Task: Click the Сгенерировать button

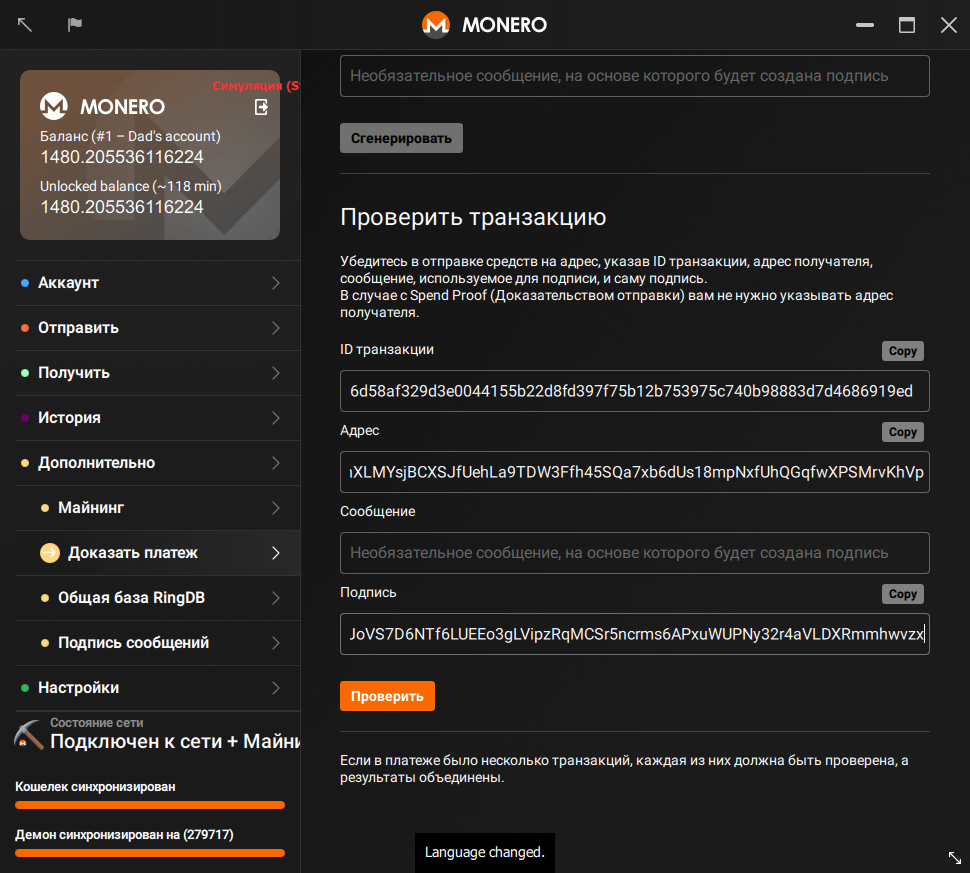Action: [x=401, y=138]
